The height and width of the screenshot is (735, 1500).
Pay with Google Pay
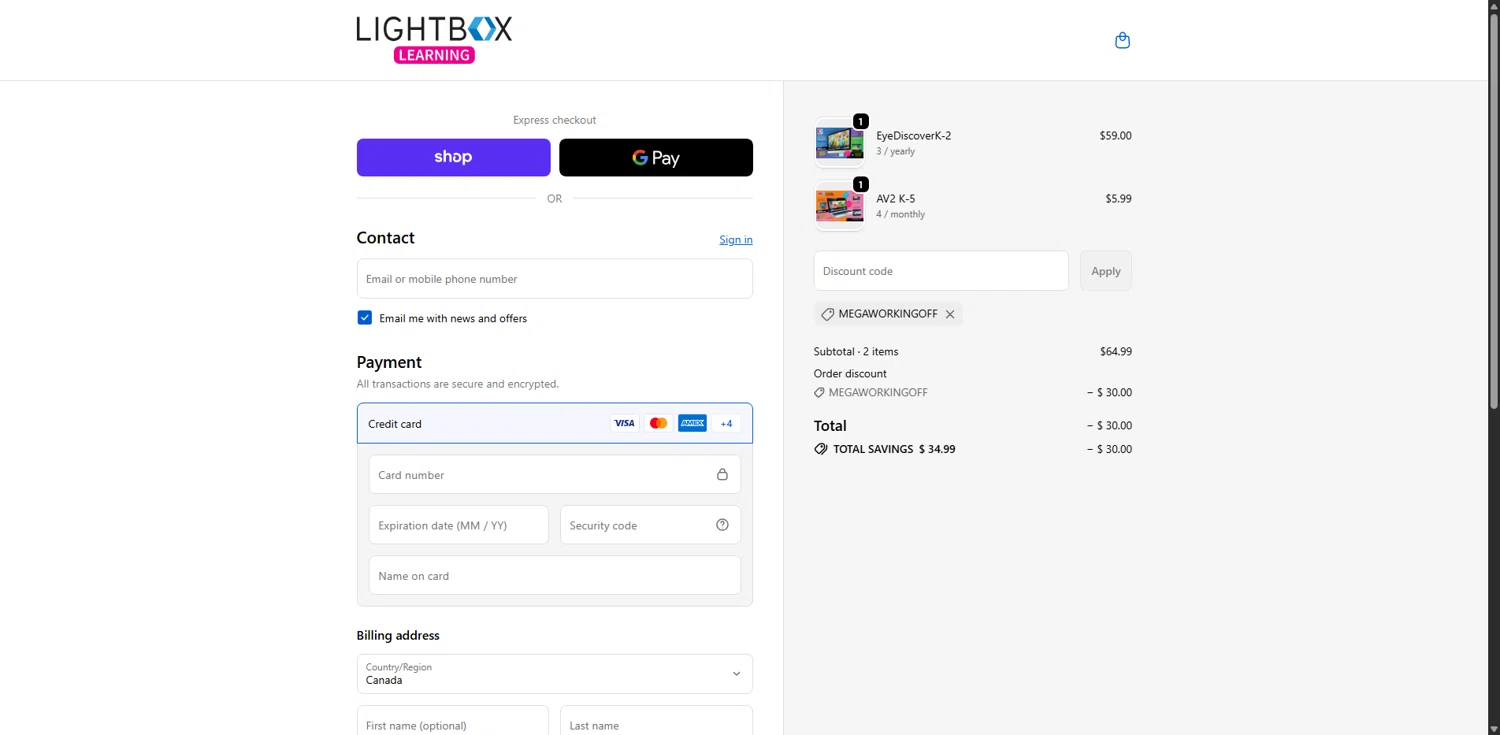(x=656, y=158)
